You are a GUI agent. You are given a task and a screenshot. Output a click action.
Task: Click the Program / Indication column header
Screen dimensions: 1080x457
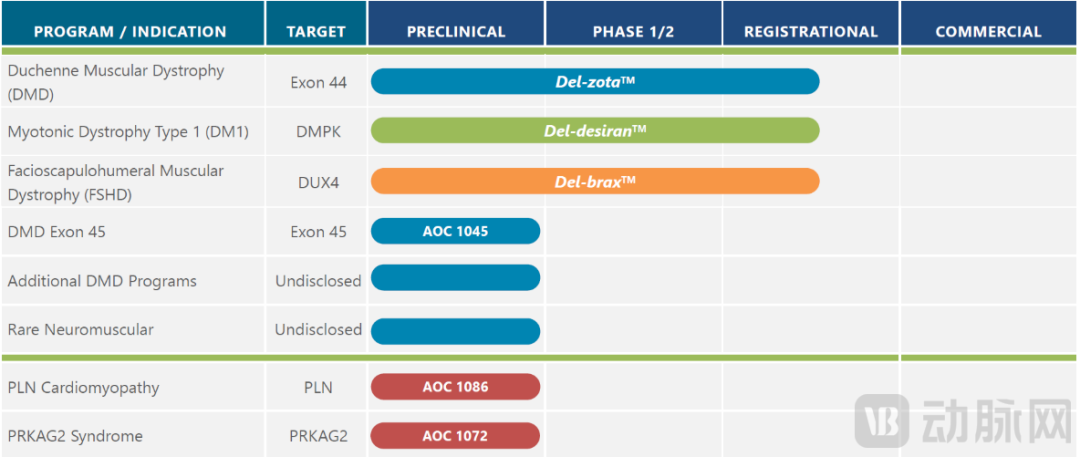point(130,31)
